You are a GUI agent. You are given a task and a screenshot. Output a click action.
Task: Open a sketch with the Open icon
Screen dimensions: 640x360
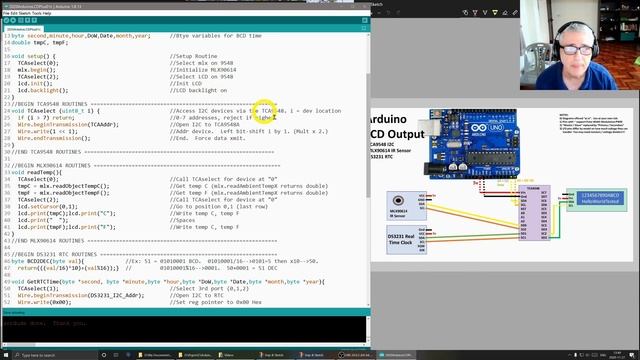click(x=27, y=20)
